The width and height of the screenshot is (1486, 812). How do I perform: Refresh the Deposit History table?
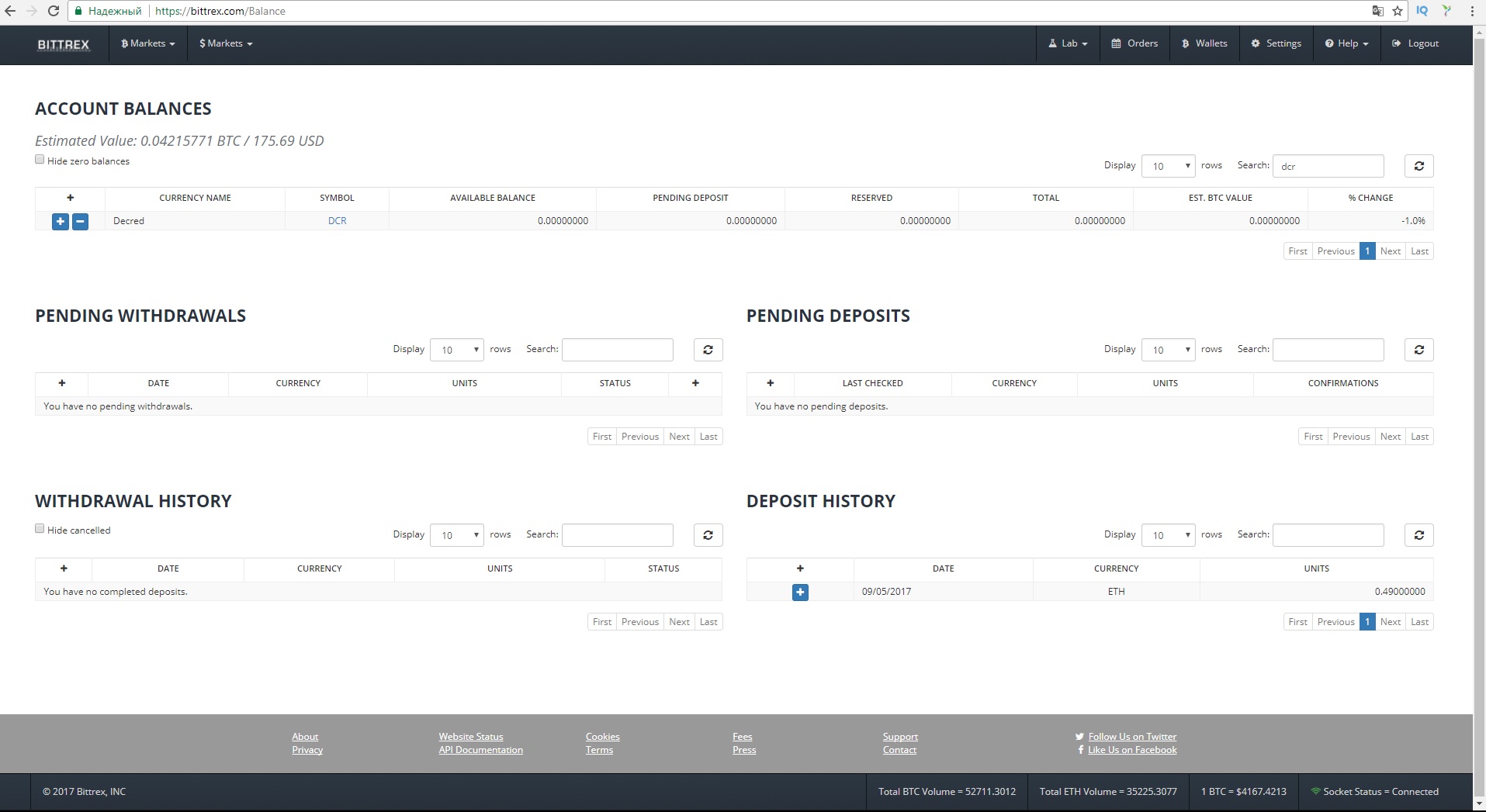point(1418,535)
